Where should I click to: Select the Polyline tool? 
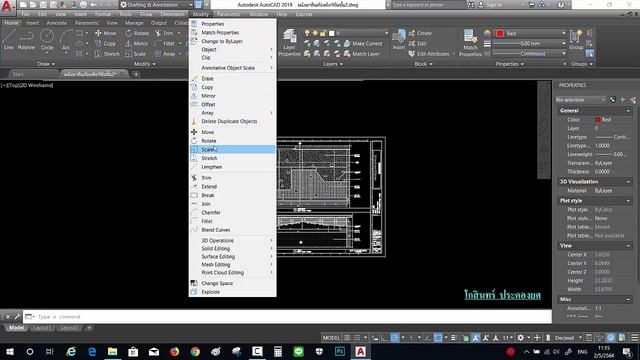tap(26, 40)
